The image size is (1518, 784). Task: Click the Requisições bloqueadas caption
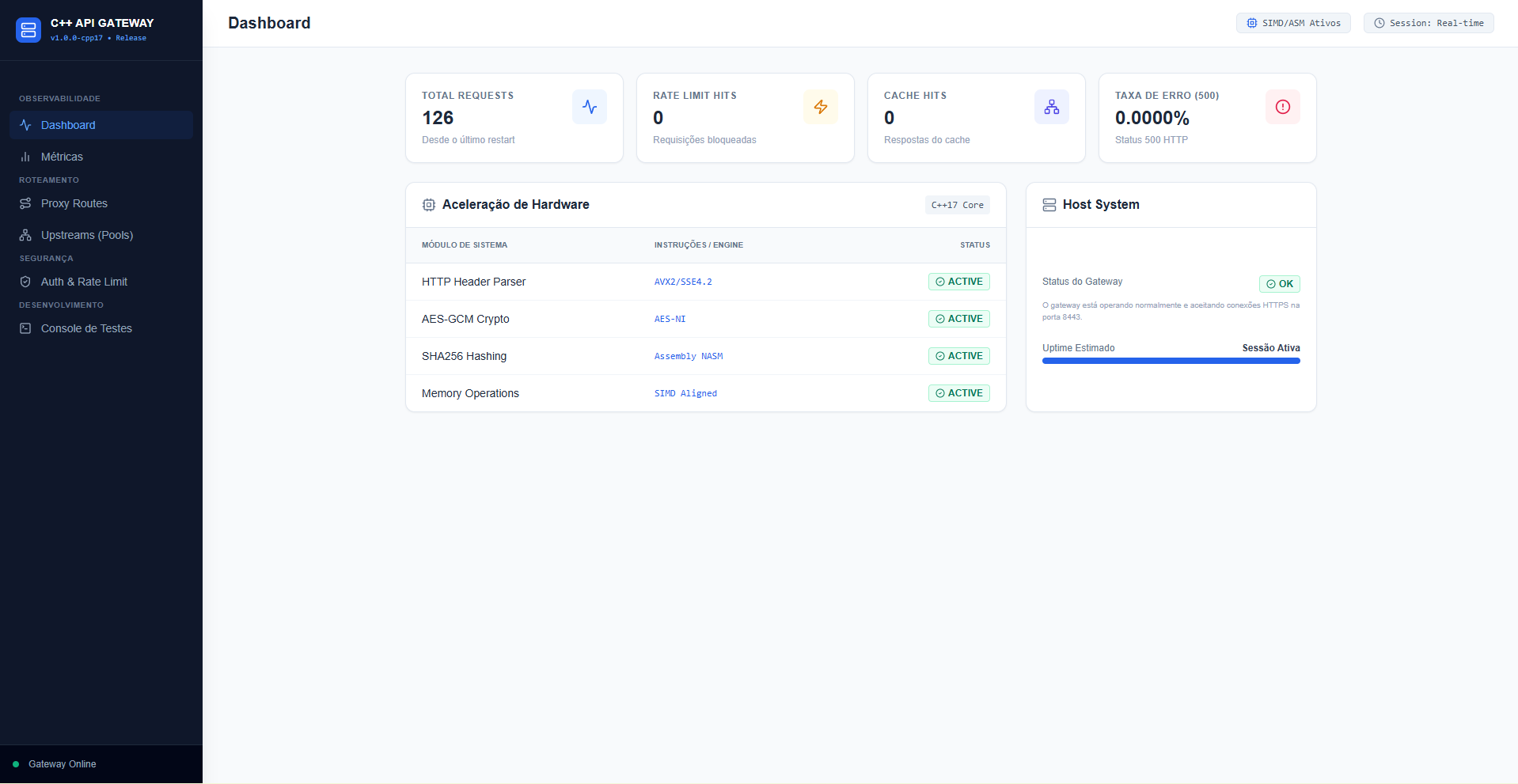pos(704,140)
